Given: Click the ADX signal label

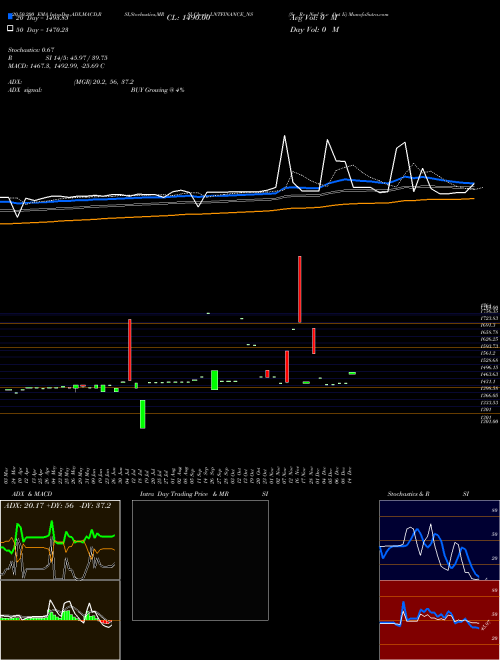Looking at the screenshot, I should click(x=25, y=90).
